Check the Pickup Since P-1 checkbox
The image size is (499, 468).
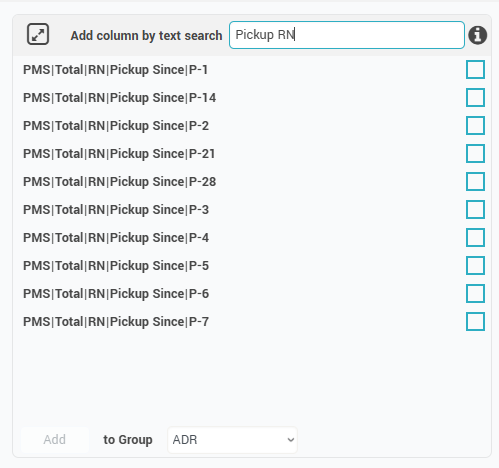pos(475,70)
